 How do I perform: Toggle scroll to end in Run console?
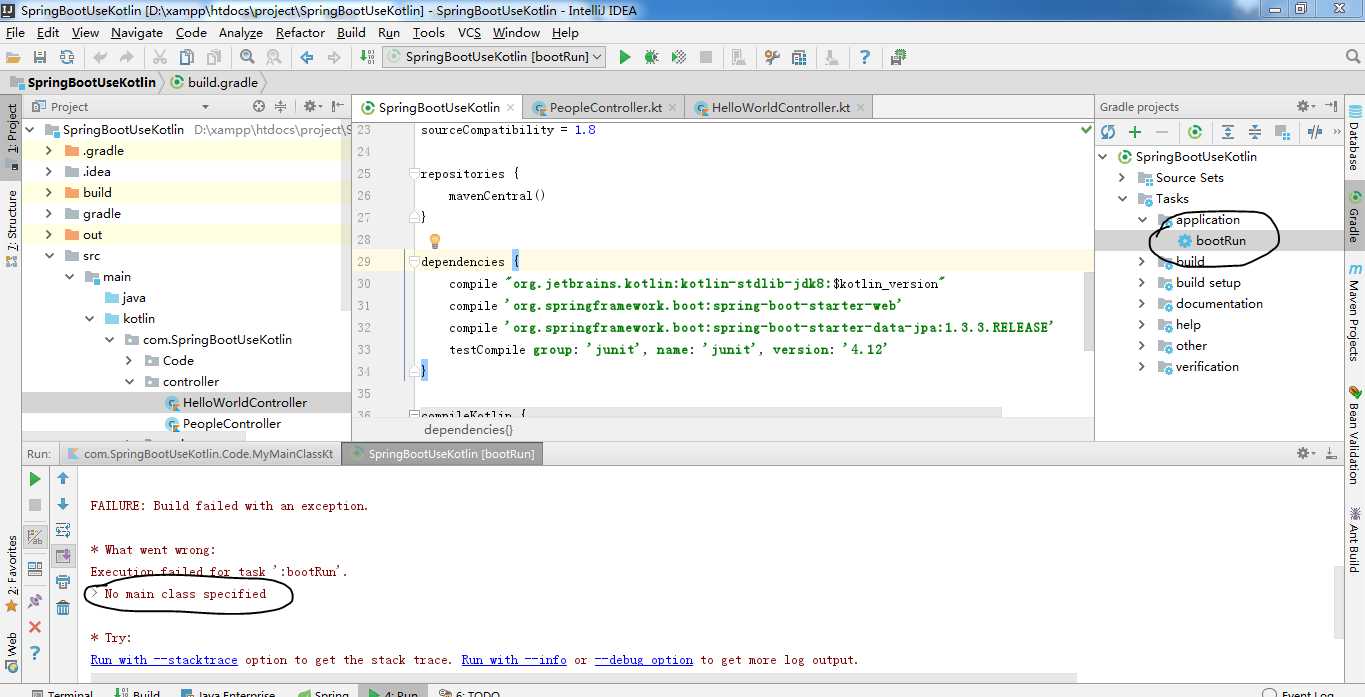click(x=63, y=555)
